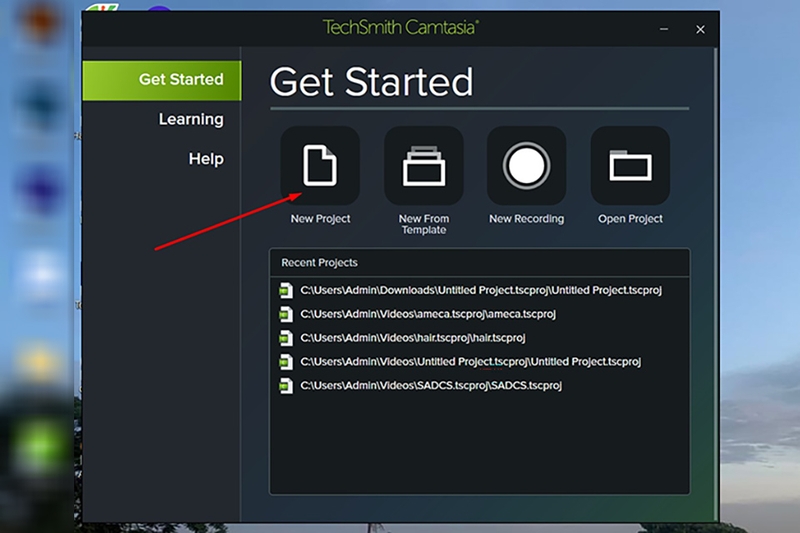
Task: Click file icon beside SADCS.tscproj entry
Action: pyautogui.click(x=286, y=386)
